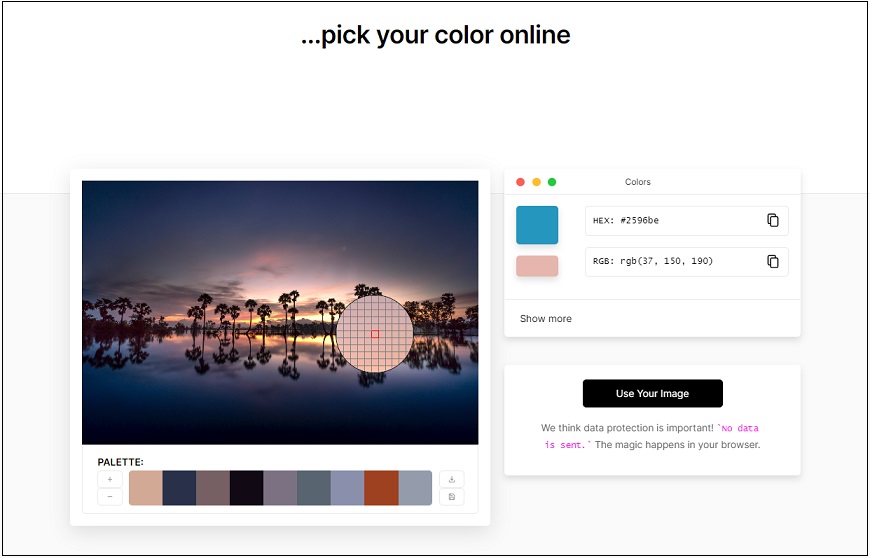Click the HEX value field

point(672,220)
